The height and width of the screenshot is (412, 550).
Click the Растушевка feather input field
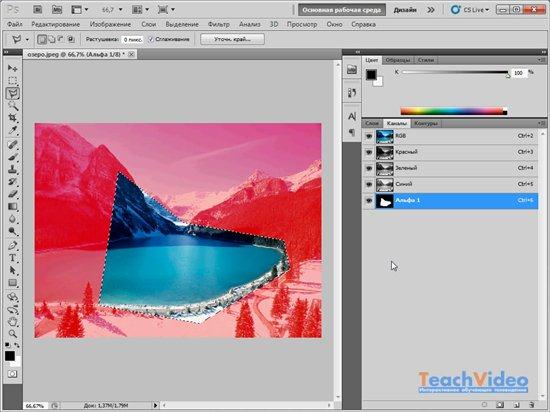pos(133,40)
